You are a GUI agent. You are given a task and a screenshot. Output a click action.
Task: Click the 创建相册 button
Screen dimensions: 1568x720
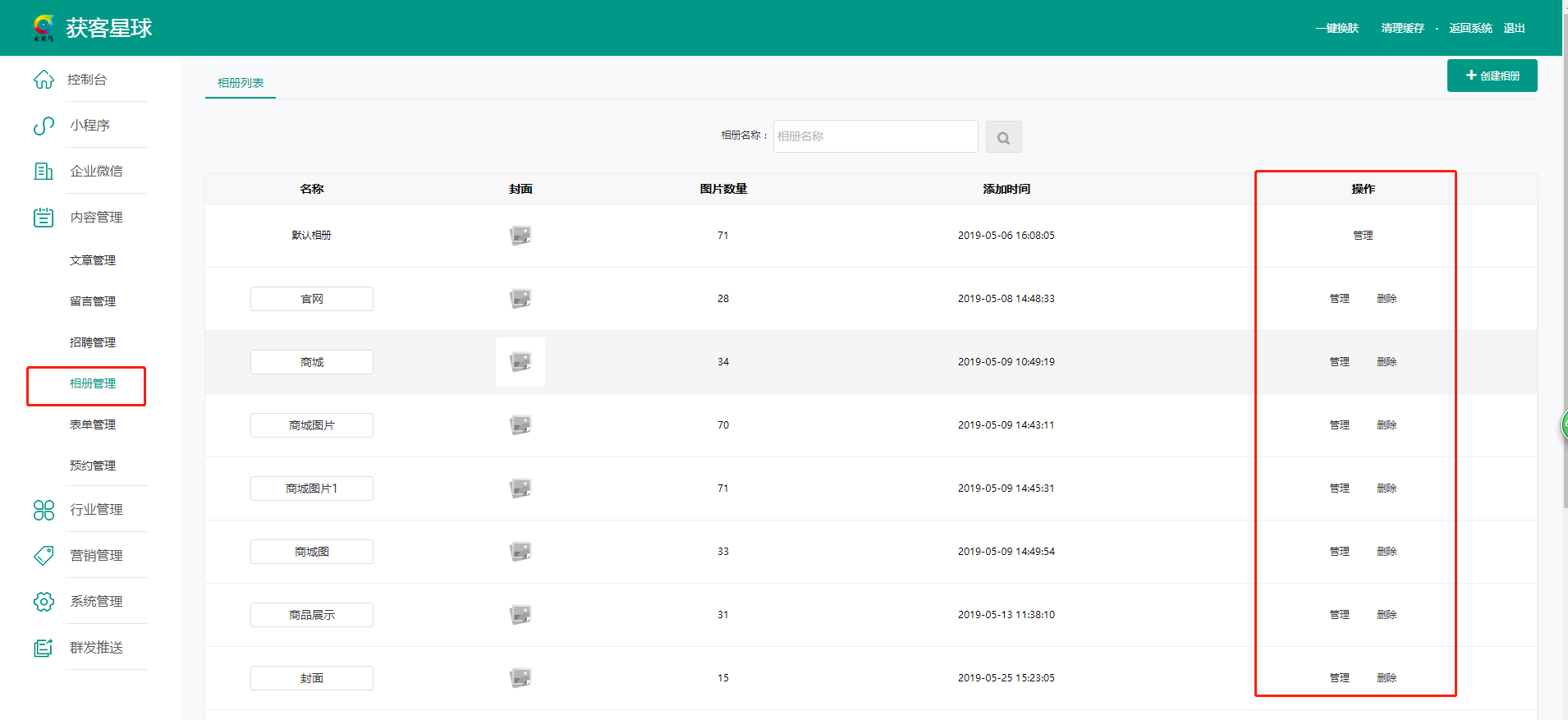(1492, 76)
